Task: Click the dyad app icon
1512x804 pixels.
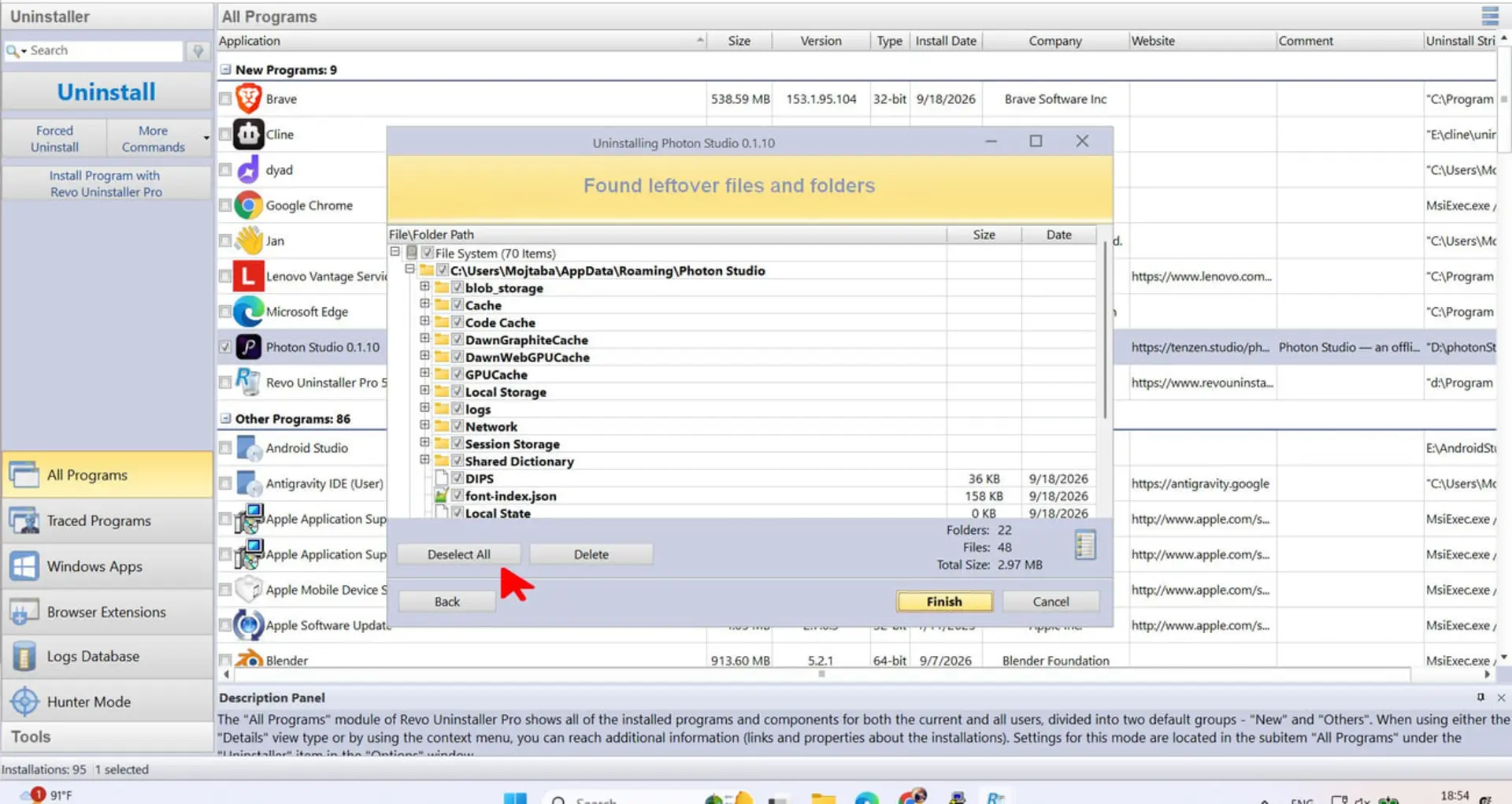Action: click(x=248, y=169)
